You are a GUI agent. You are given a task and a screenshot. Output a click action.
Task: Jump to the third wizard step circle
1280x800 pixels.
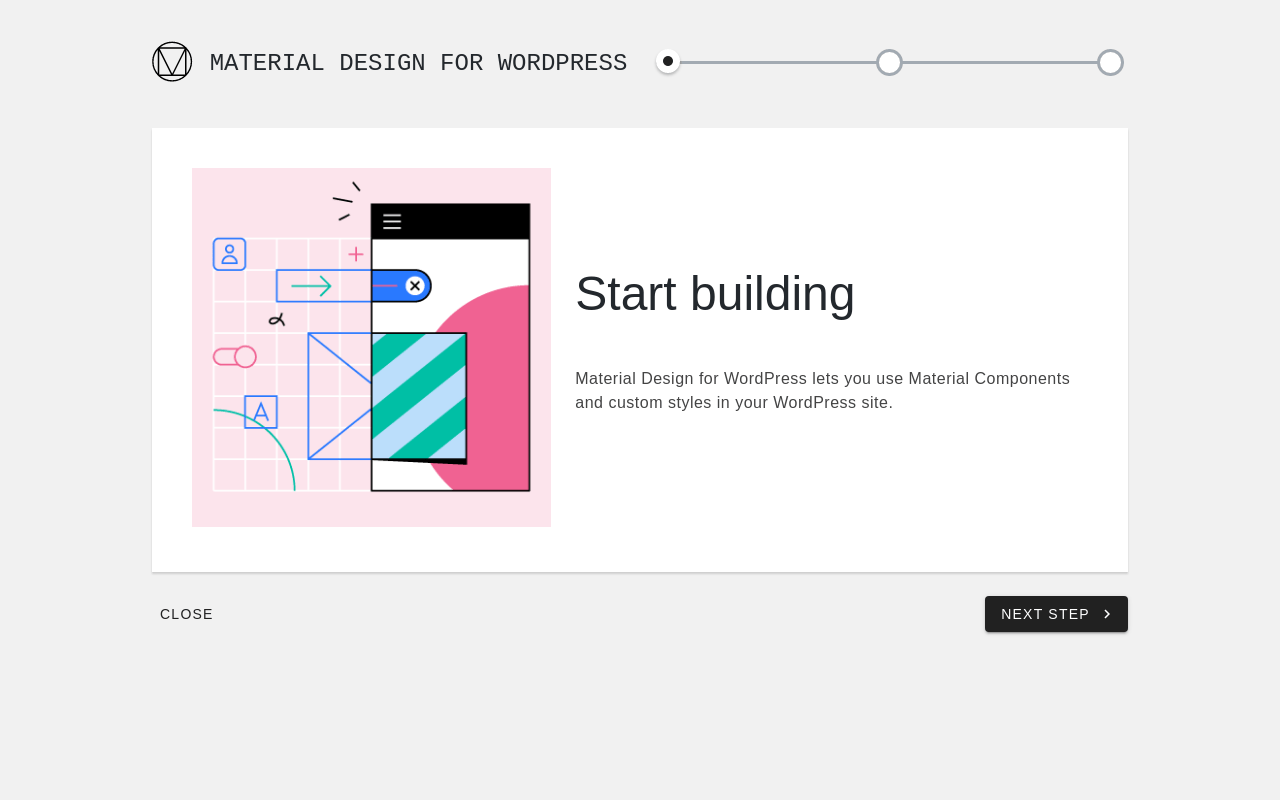point(1110,62)
